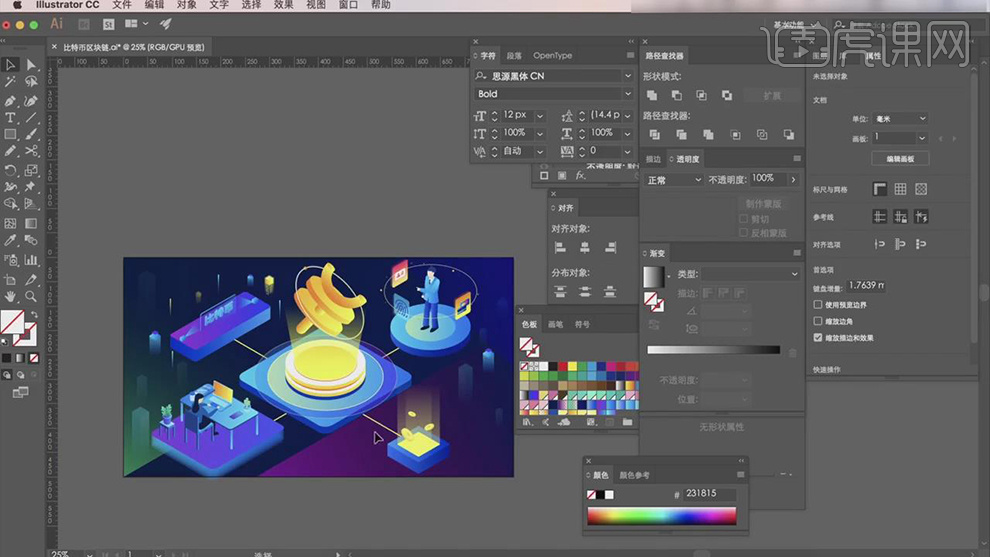
Task: Click the color spectrum bar
Action: pos(661,516)
